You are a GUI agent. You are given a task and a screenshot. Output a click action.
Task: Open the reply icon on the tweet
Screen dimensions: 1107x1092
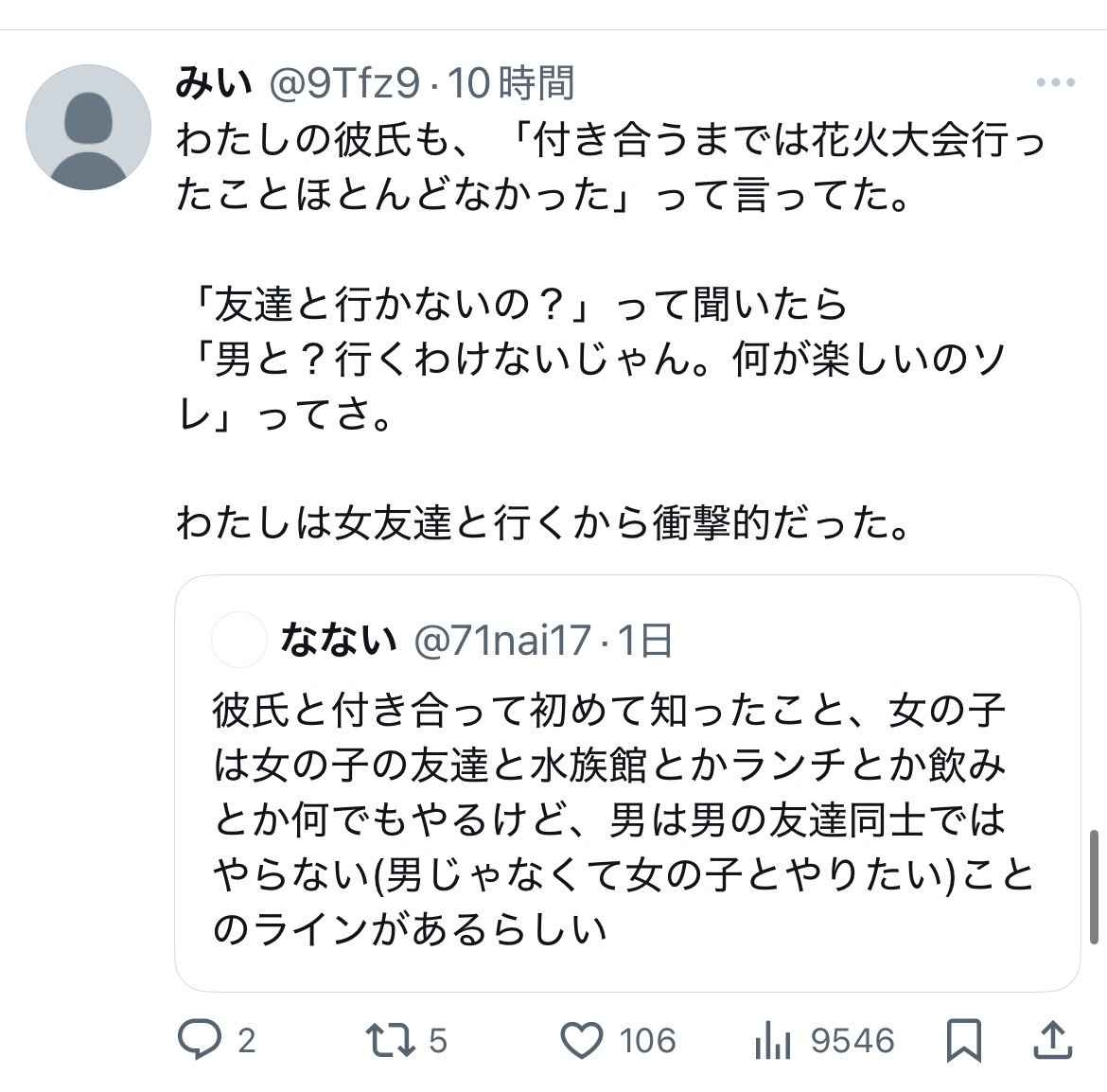click(199, 1041)
